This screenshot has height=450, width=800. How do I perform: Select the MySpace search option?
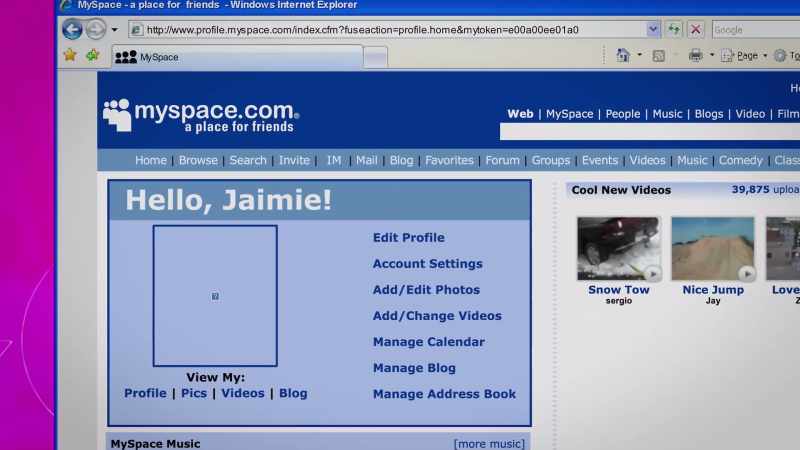(x=569, y=114)
